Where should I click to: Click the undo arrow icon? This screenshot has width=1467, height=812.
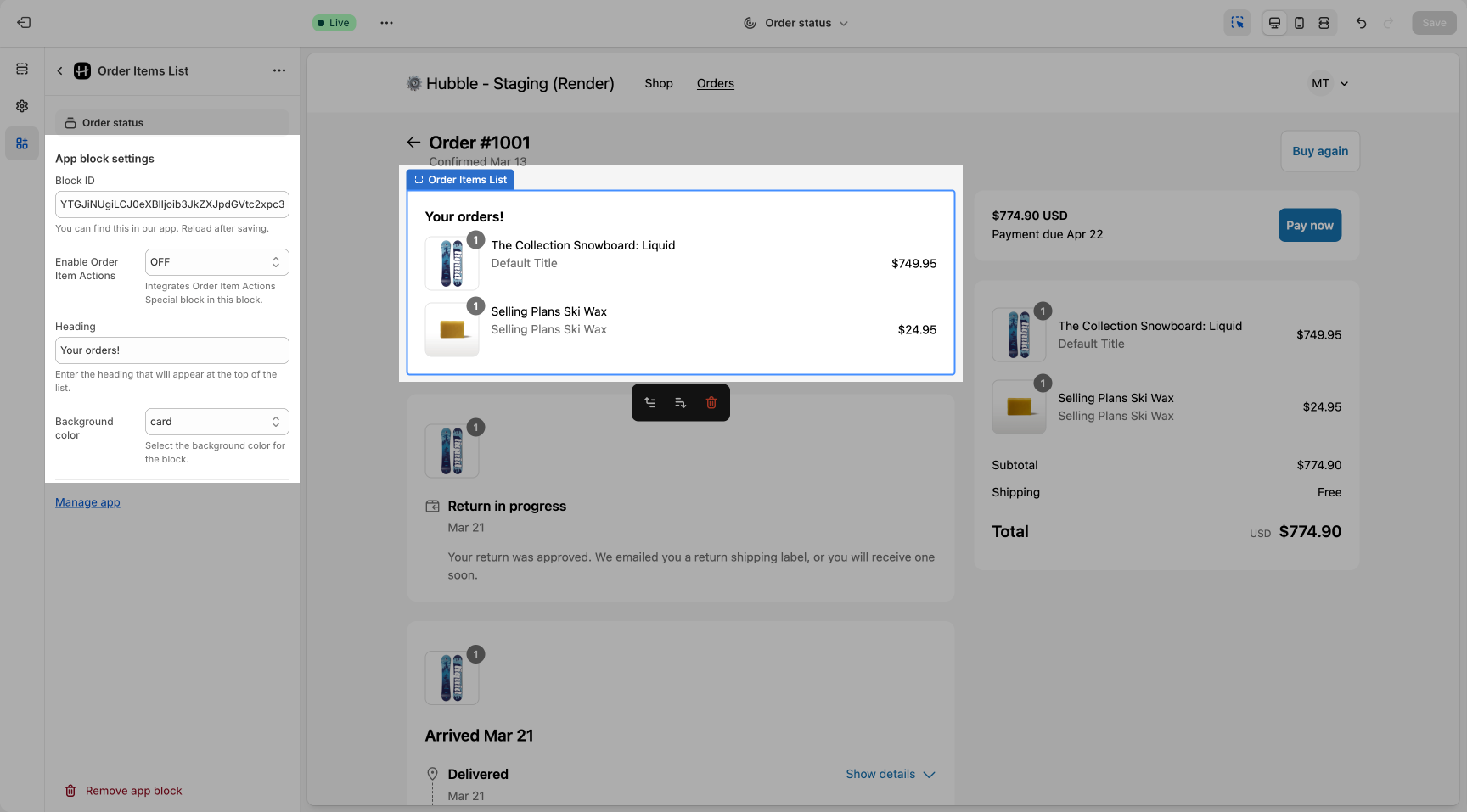point(1361,23)
